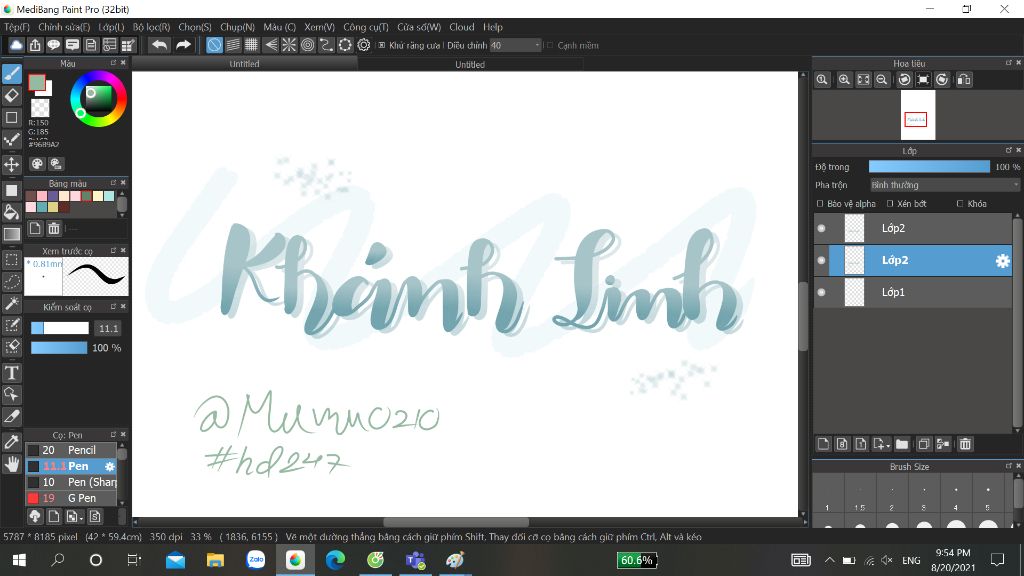Select the rectangular Select tool

tap(12, 259)
